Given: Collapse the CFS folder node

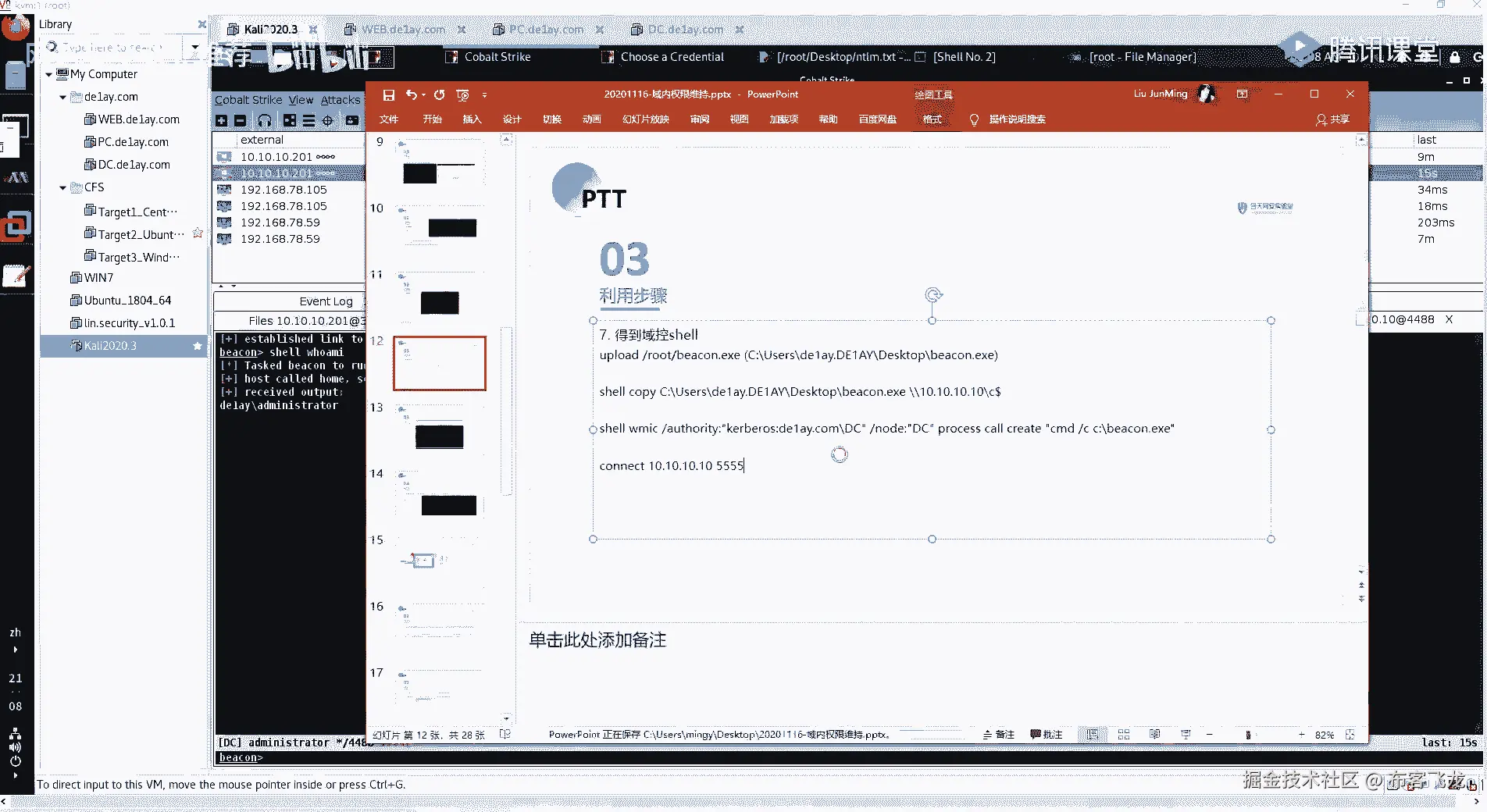Looking at the screenshot, I should 62,188.
